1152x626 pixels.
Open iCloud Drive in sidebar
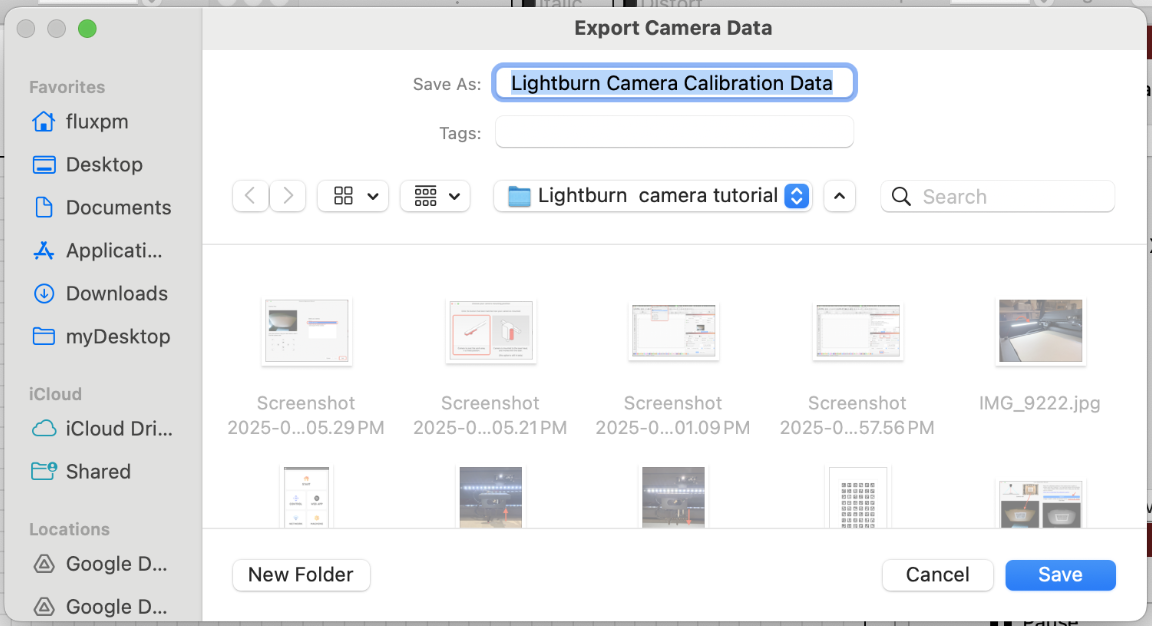click(103, 428)
